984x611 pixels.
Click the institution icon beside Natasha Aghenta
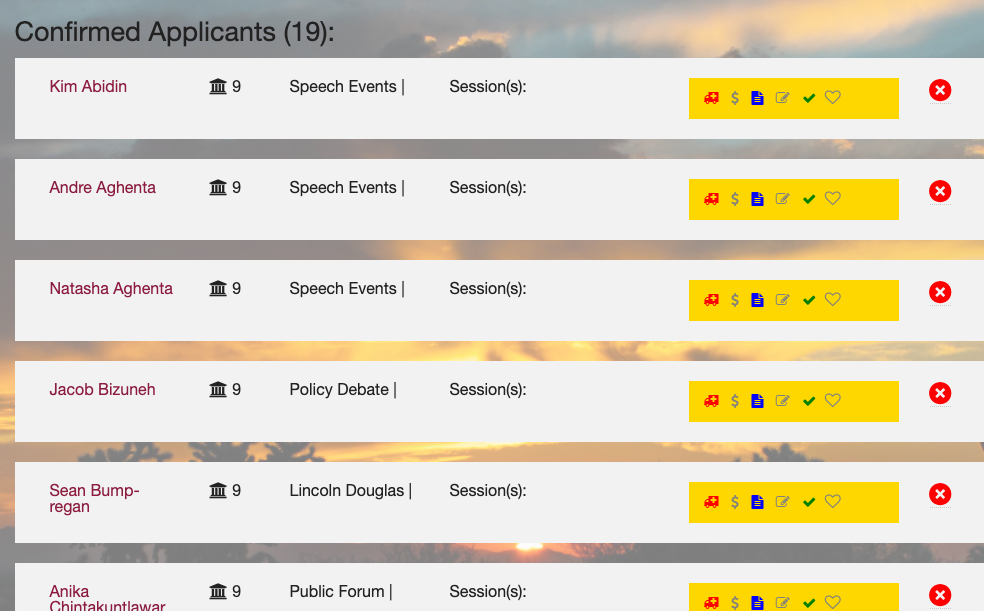click(x=218, y=288)
